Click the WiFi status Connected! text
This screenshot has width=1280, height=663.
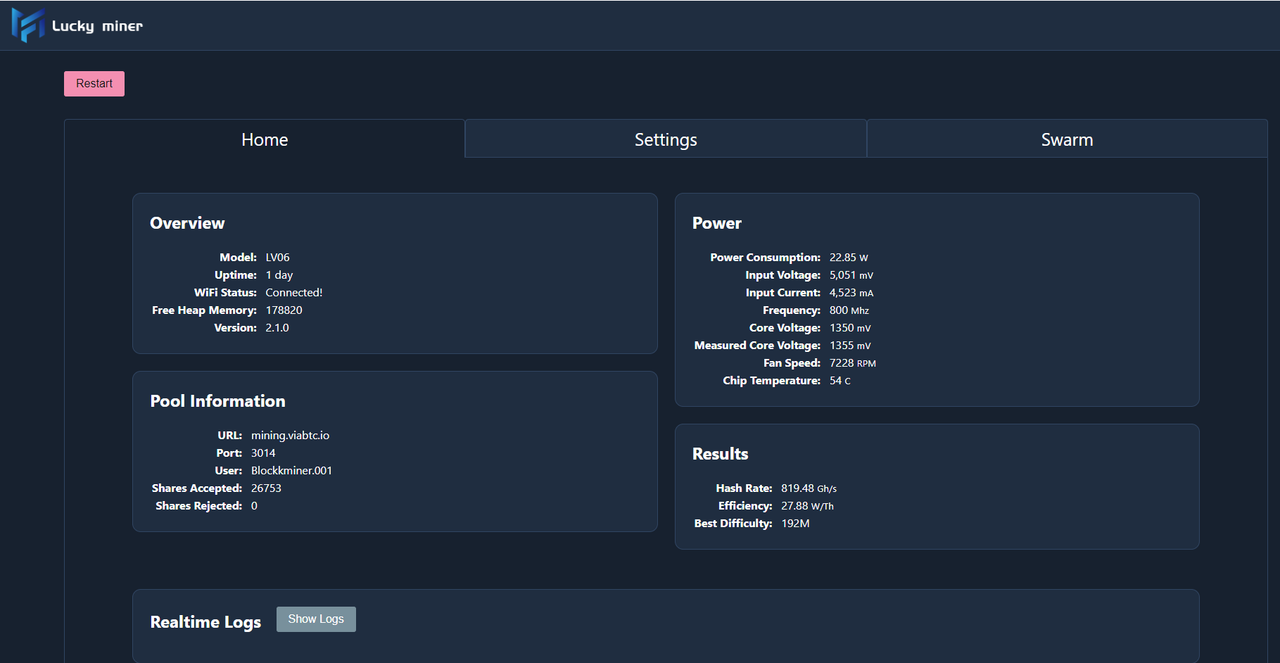pos(294,293)
